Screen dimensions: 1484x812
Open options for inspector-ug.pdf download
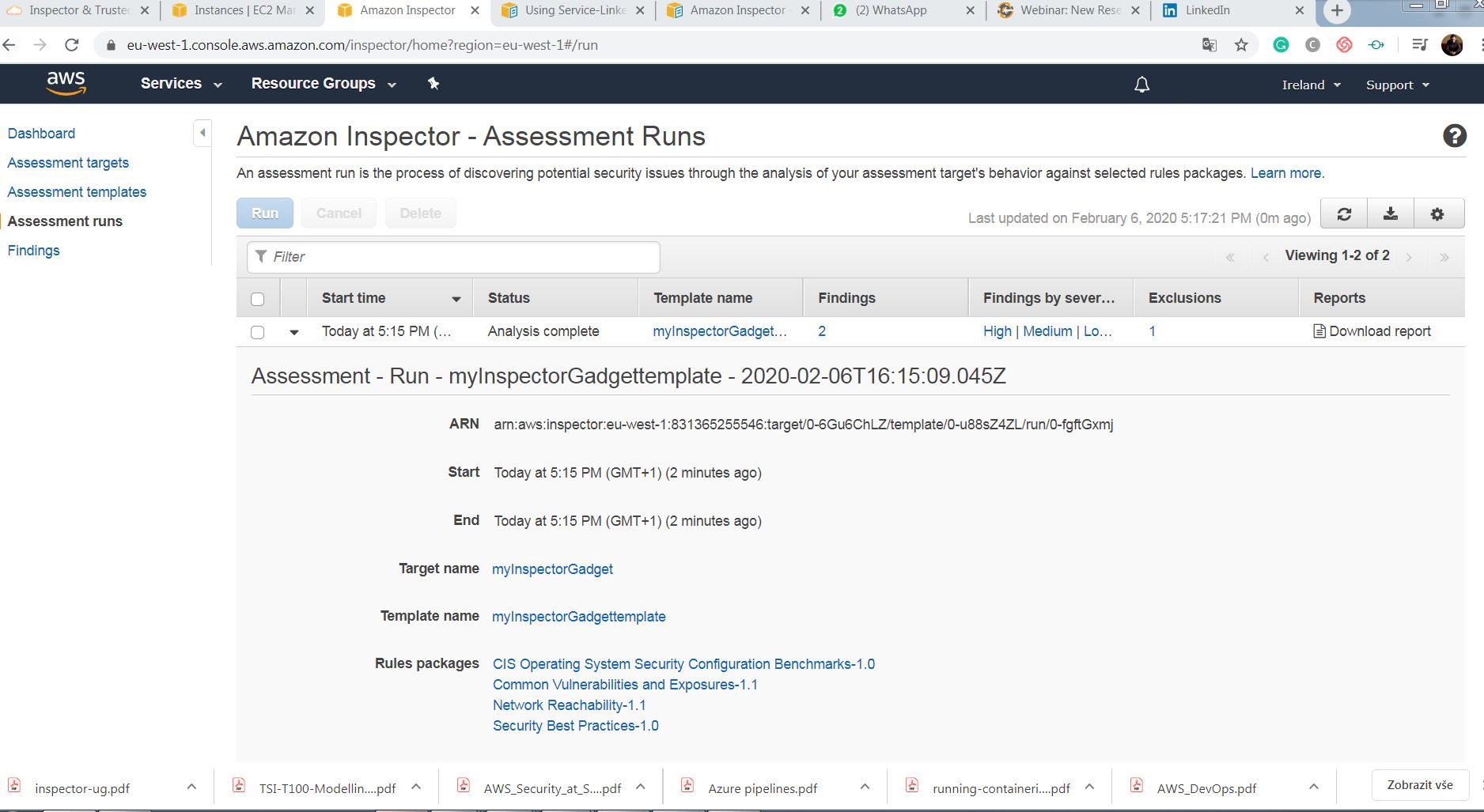(191, 787)
